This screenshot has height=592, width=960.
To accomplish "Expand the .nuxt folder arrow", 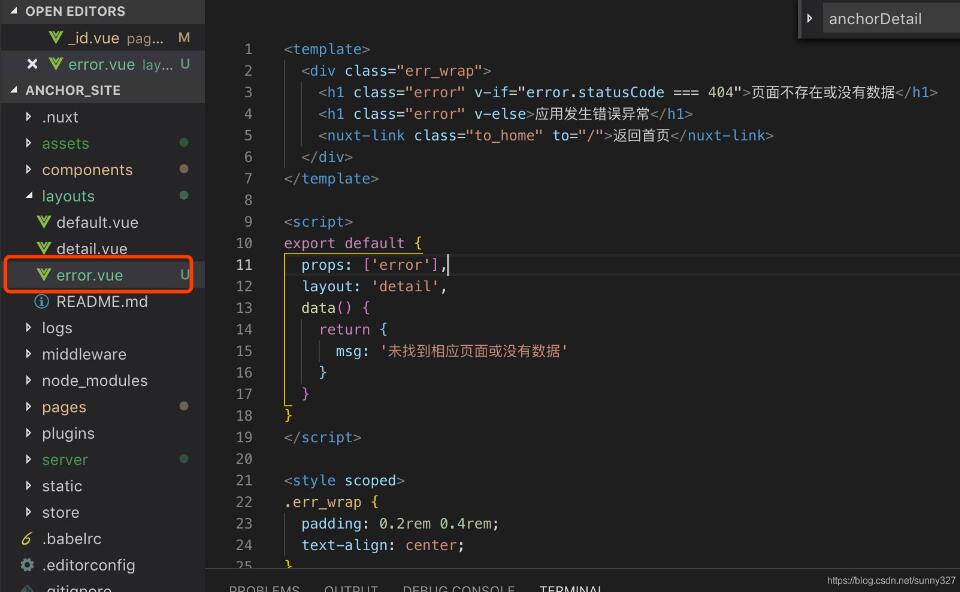I will [x=28, y=116].
